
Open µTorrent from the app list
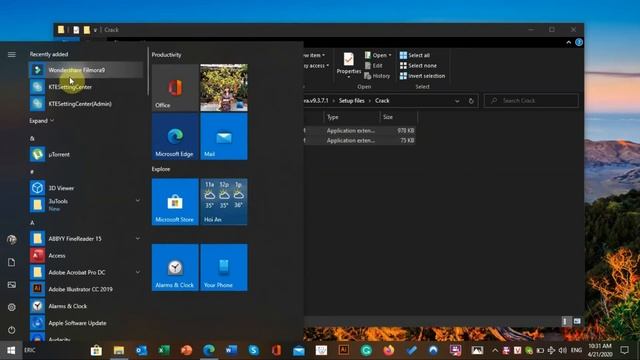(x=86, y=154)
